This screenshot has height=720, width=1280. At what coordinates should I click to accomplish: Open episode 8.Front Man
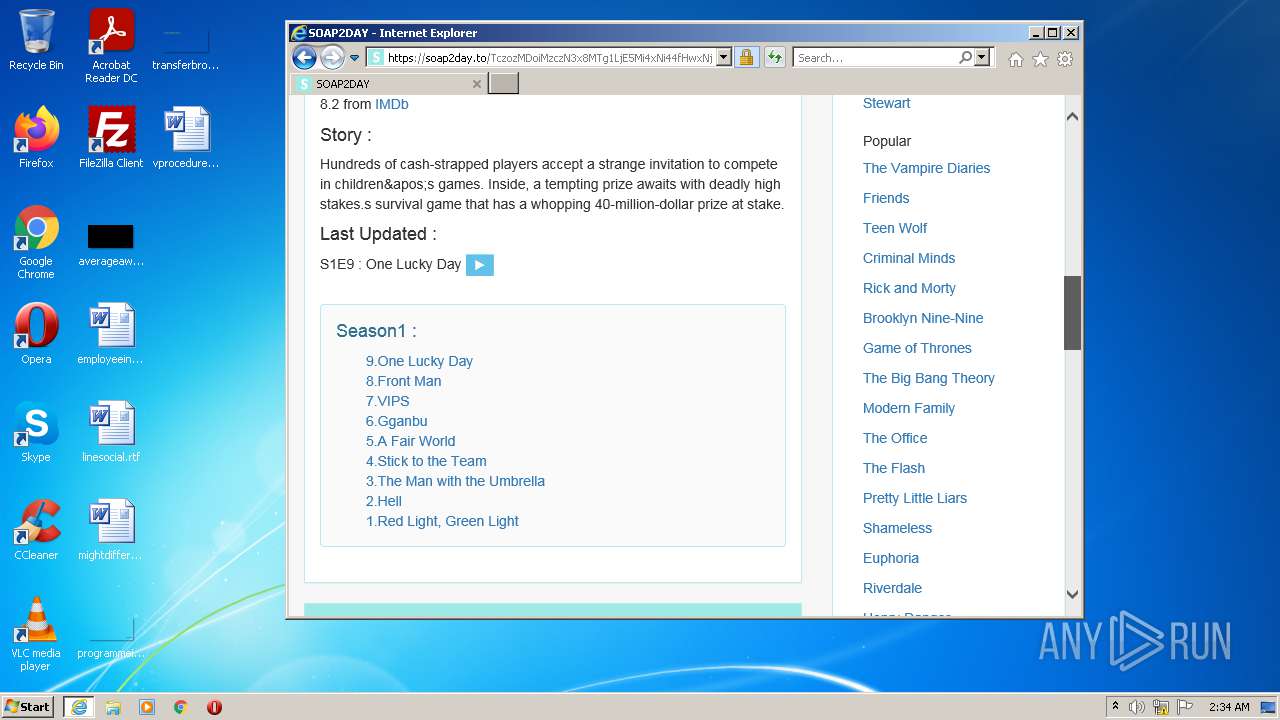click(403, 381)
